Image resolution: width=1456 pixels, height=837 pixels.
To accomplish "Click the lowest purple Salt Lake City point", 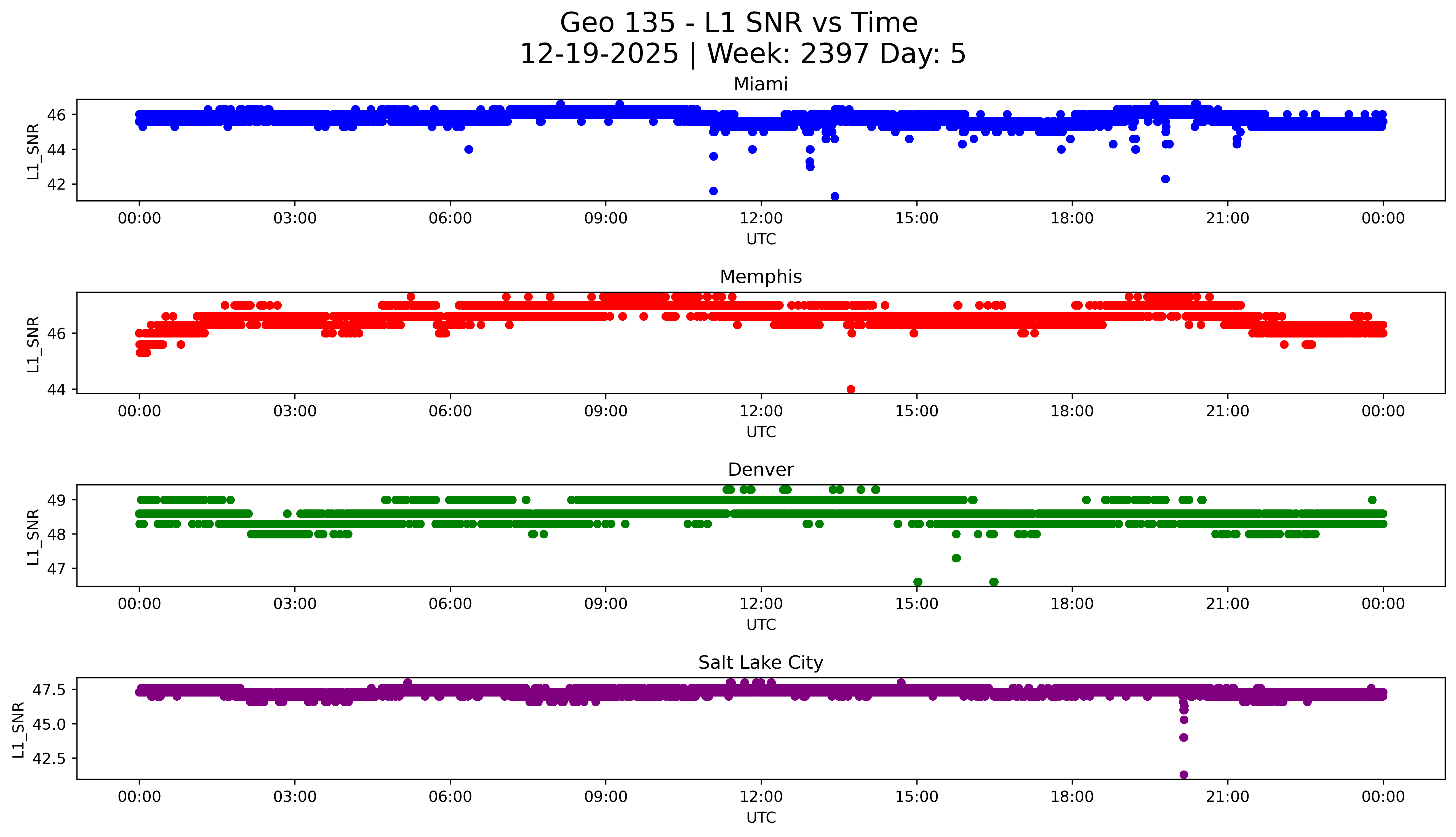I will pos(1184,775).
